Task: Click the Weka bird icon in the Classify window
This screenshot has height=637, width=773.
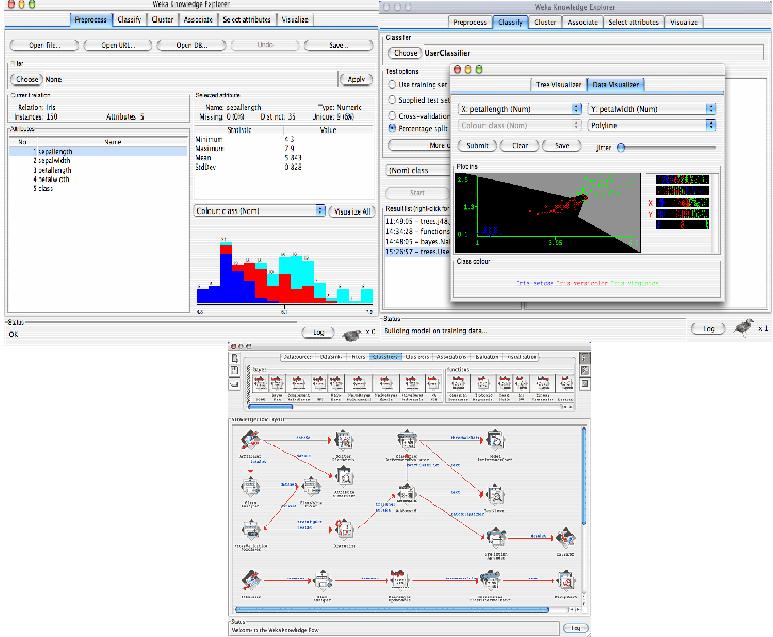Action: [x=744, y=327]
